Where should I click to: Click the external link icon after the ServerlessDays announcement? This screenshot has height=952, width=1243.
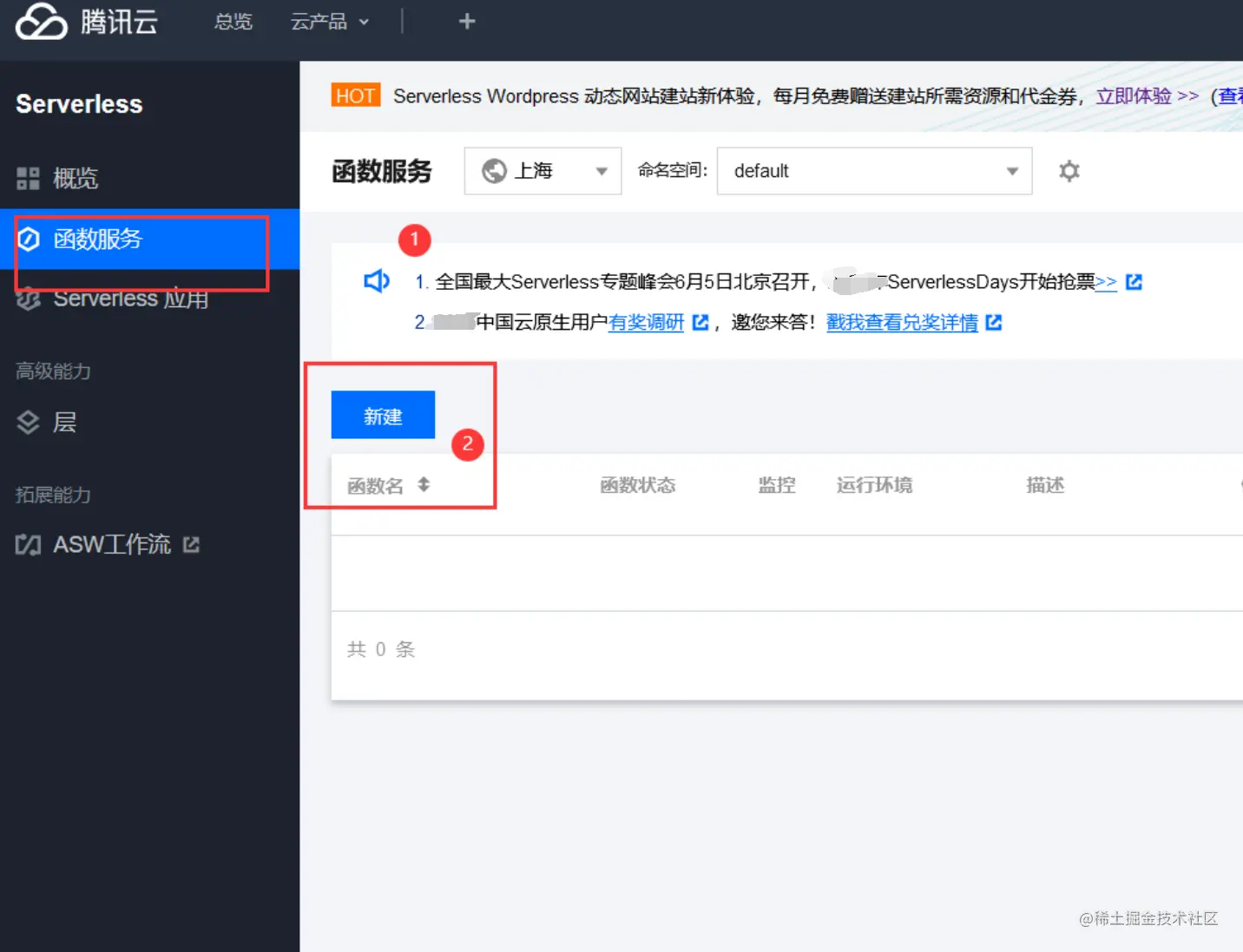coord(1134,281)
